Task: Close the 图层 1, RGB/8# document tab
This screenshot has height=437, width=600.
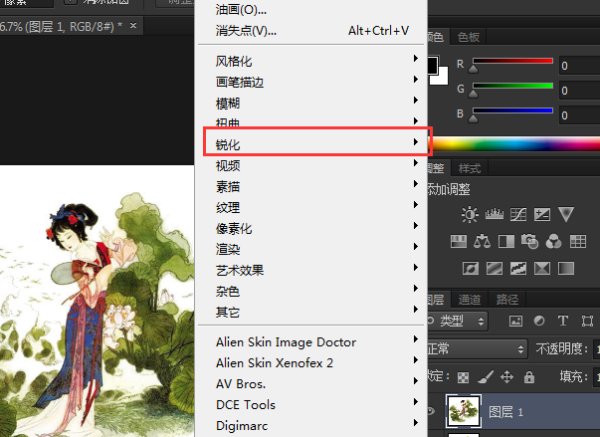Action: [x=133, y=26]
